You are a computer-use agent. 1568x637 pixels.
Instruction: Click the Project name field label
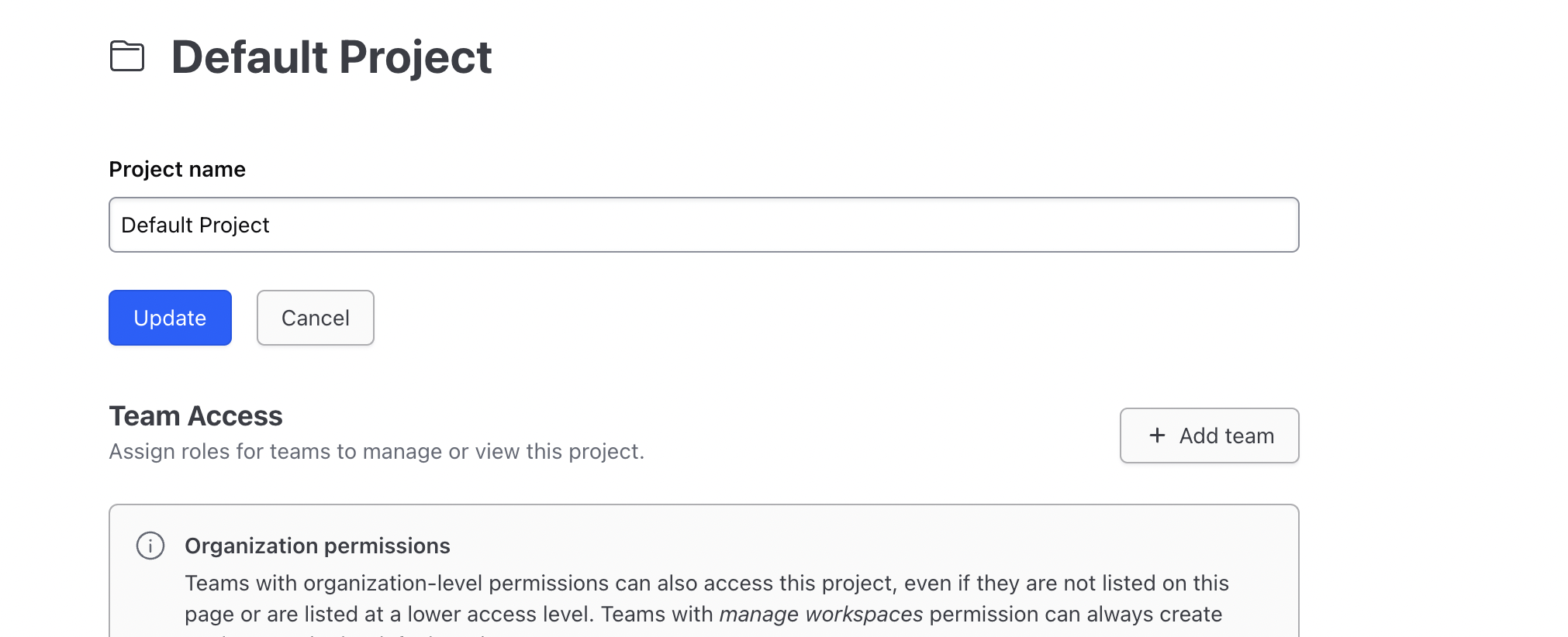click(x=177, y=169)
